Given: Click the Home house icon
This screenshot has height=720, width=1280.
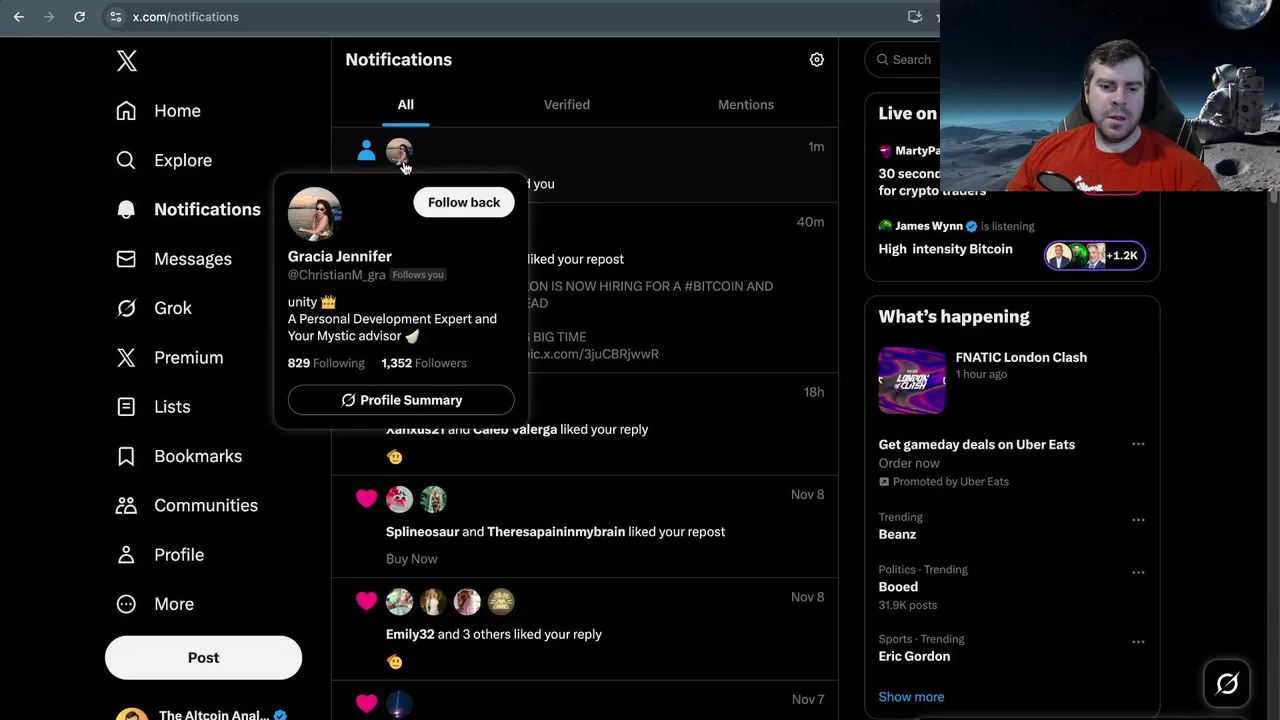Looking at the screenshot, I should point(126,111).
